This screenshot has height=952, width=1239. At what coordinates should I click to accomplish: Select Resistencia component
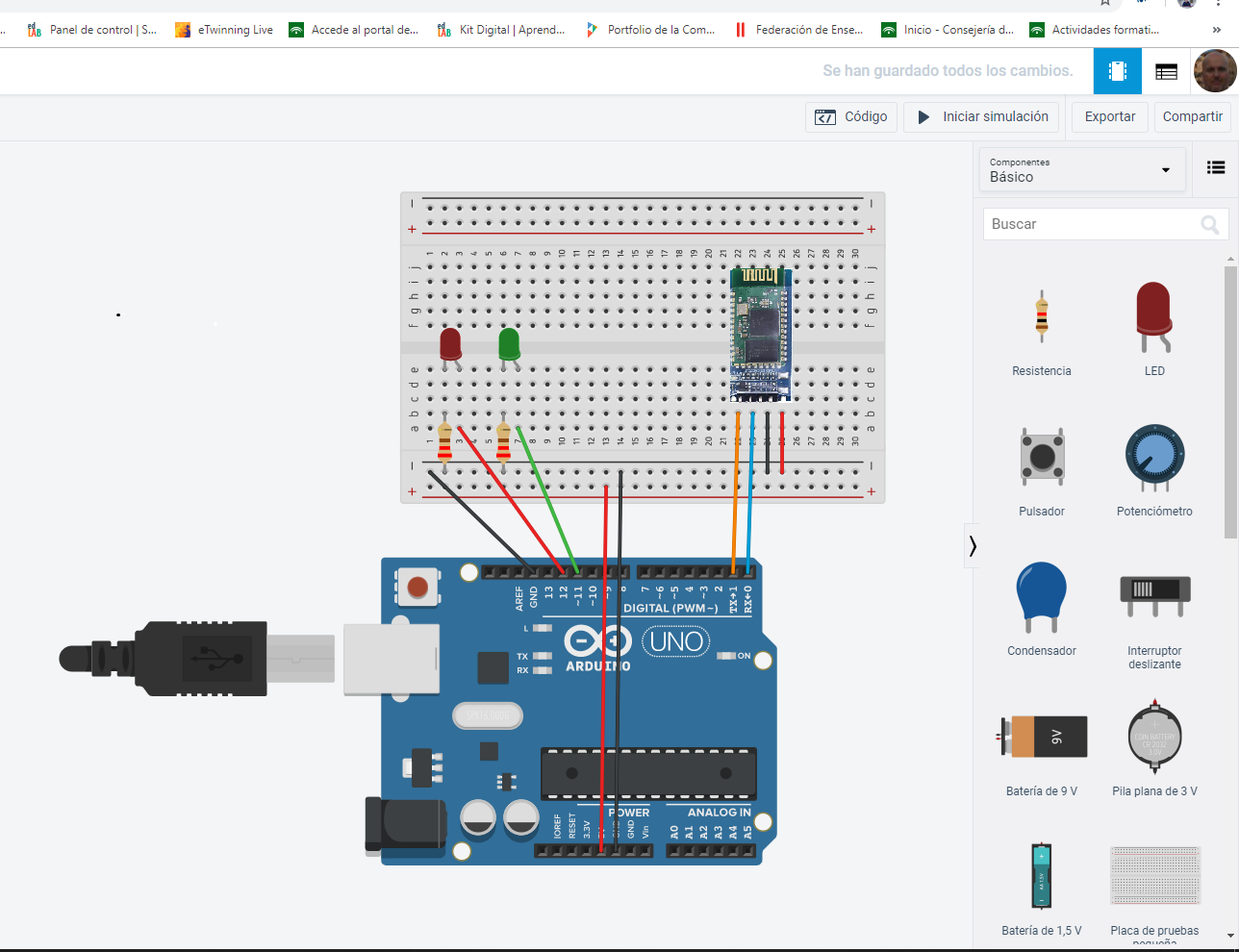[x=1042, y=331]
